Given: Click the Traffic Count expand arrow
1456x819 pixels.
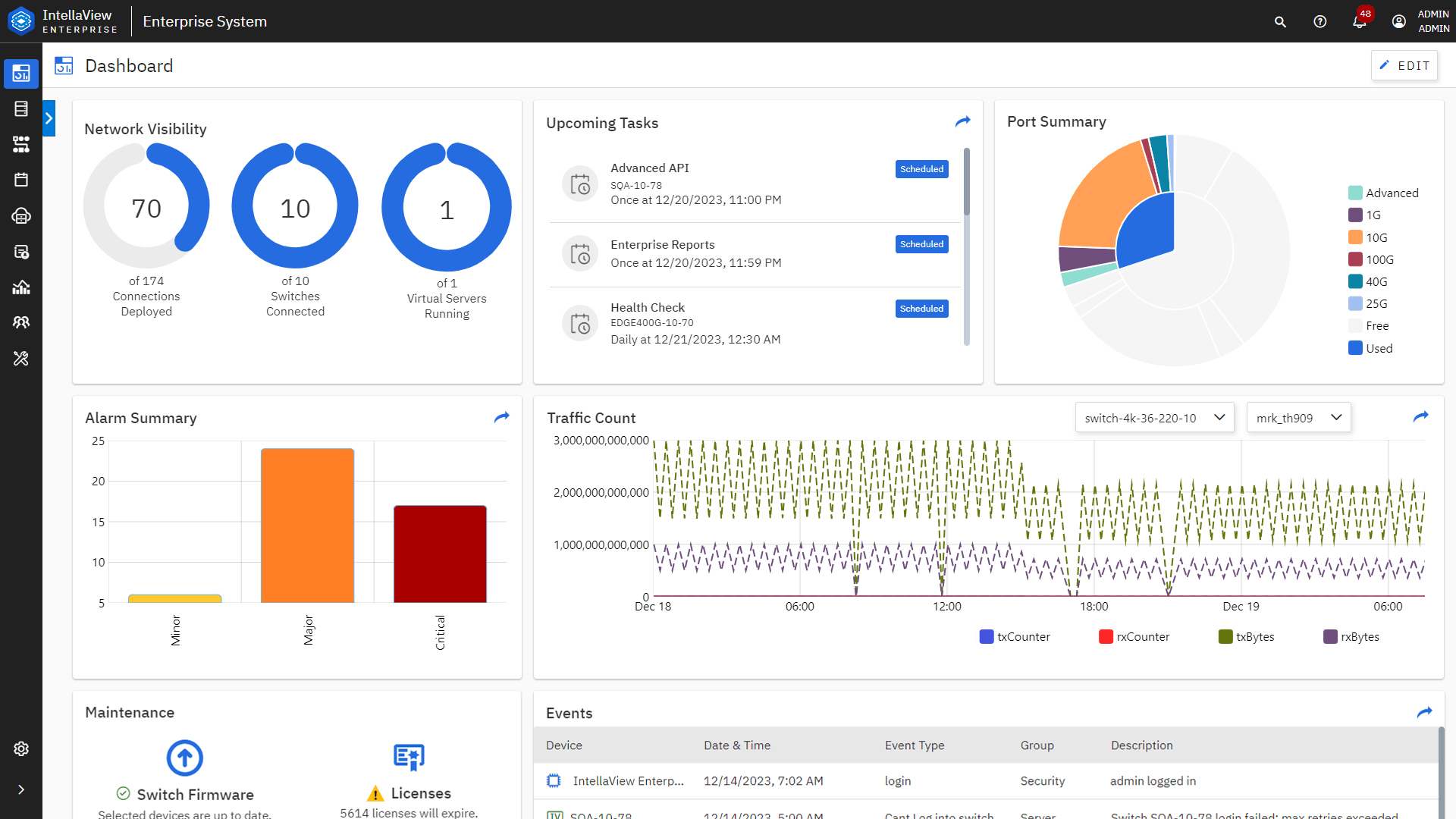Looking at the screenshot, I should coord(1420,416).
